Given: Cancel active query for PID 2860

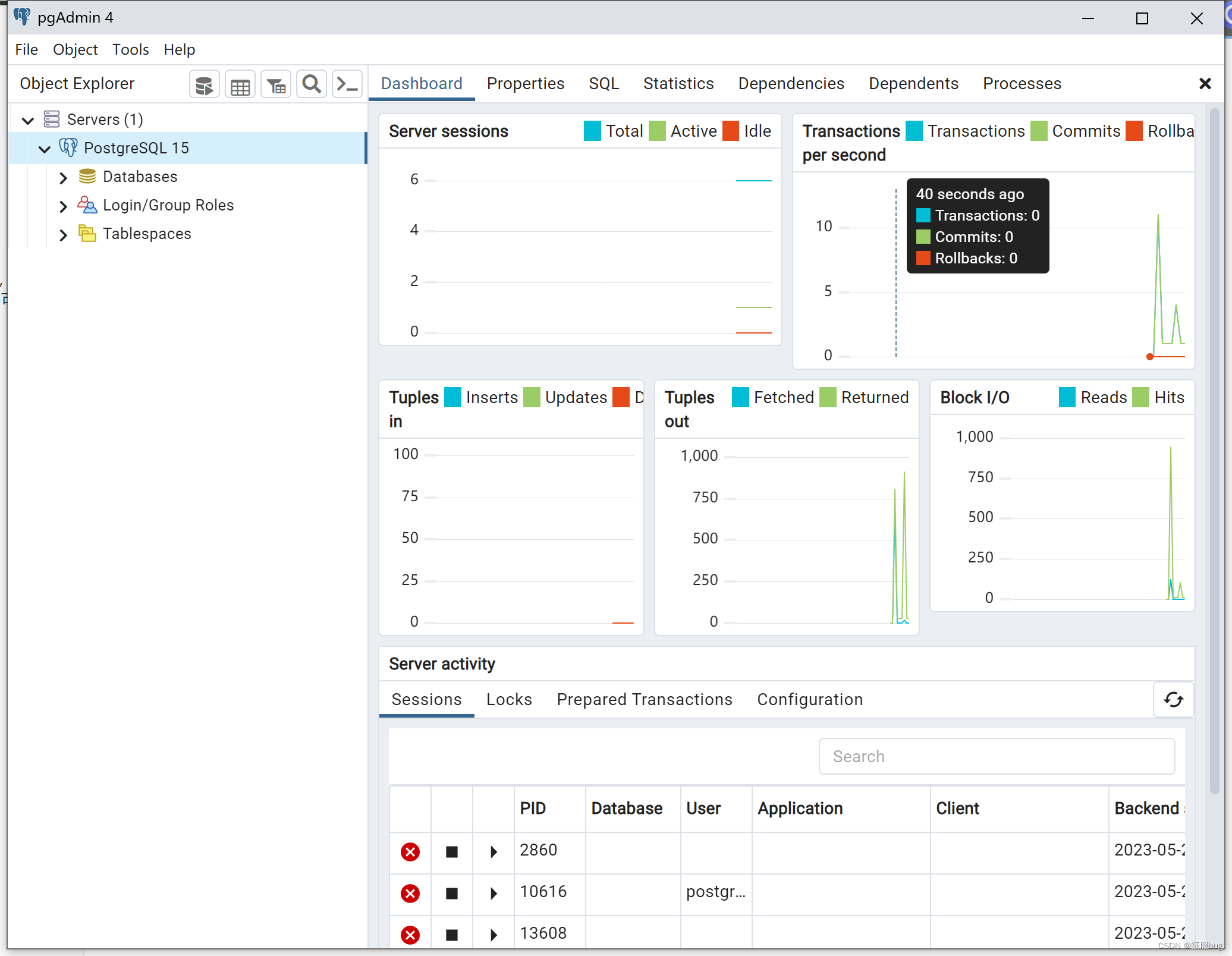Looking at the screenshot, I should click(452, 852).
